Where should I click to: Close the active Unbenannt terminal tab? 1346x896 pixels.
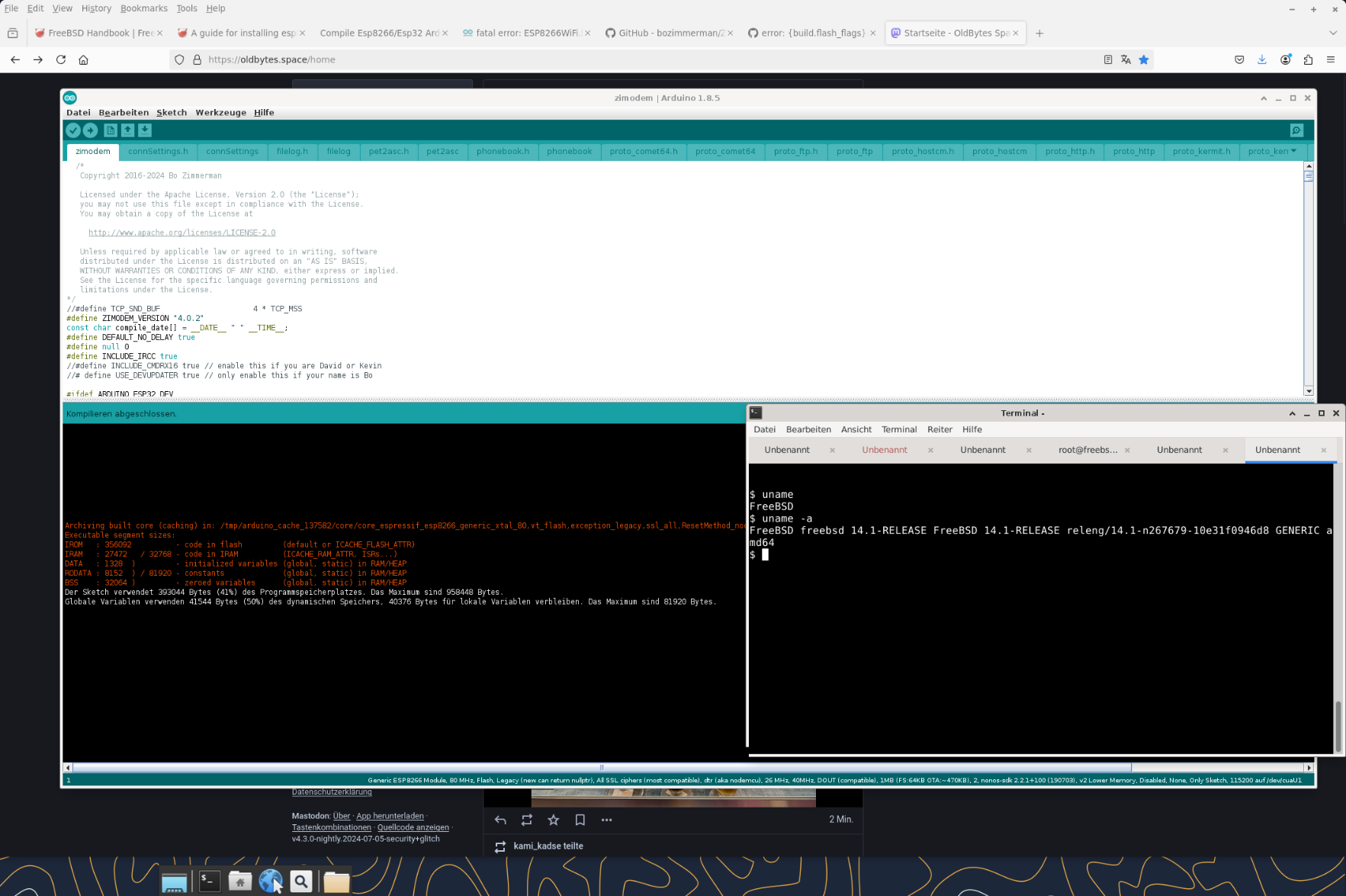click(1324, 450)
